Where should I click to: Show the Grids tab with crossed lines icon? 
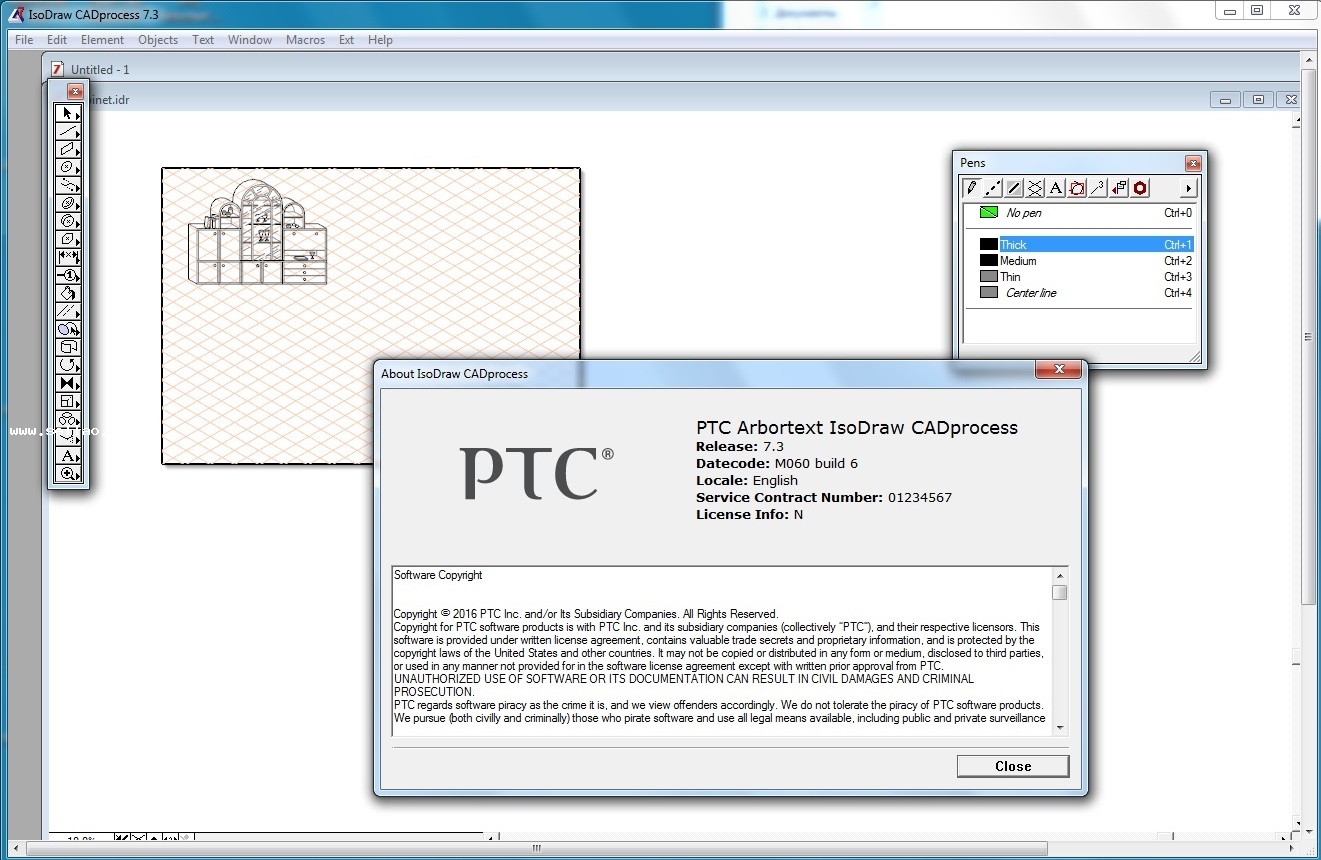(x=1035, y=188)
